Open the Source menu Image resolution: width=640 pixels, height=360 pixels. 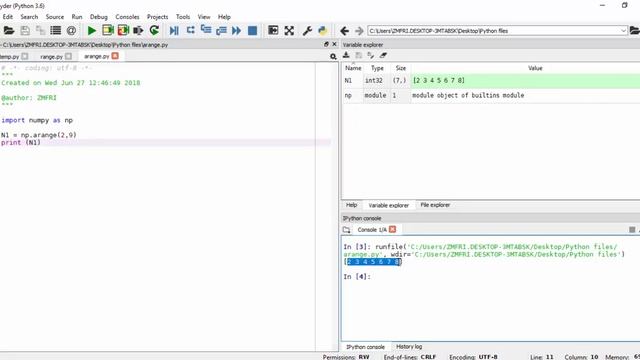[x=55, y=17]
